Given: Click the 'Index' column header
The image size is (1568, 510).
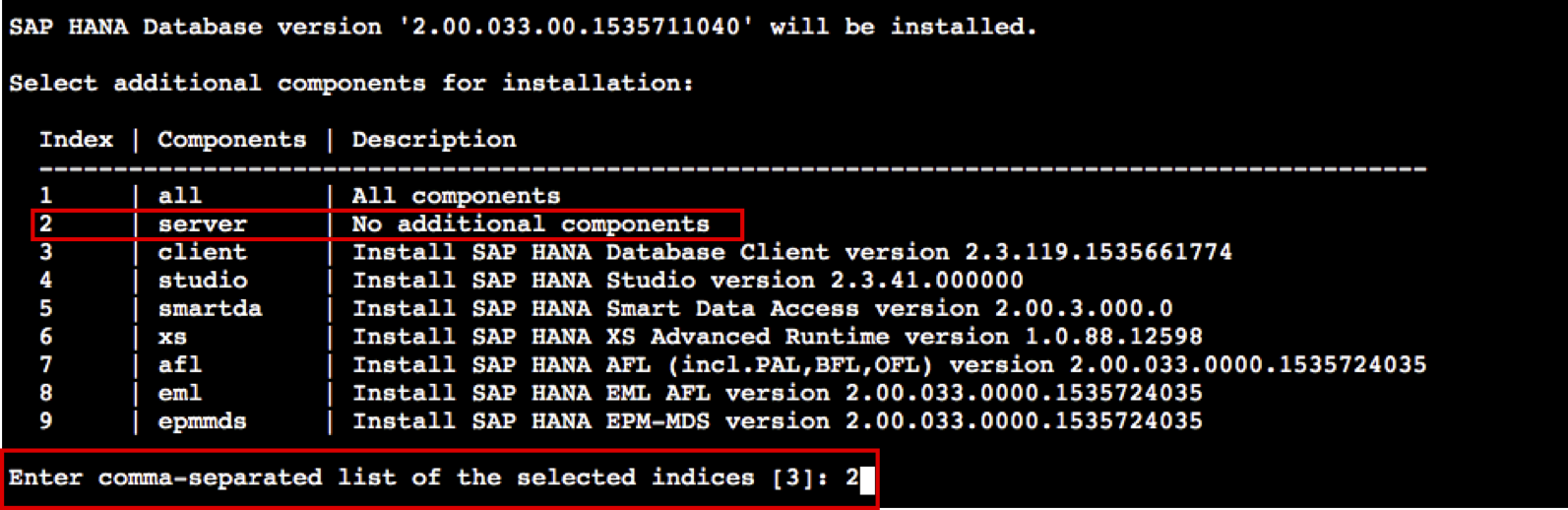Looking at the screenshot, I should point(76,140).
